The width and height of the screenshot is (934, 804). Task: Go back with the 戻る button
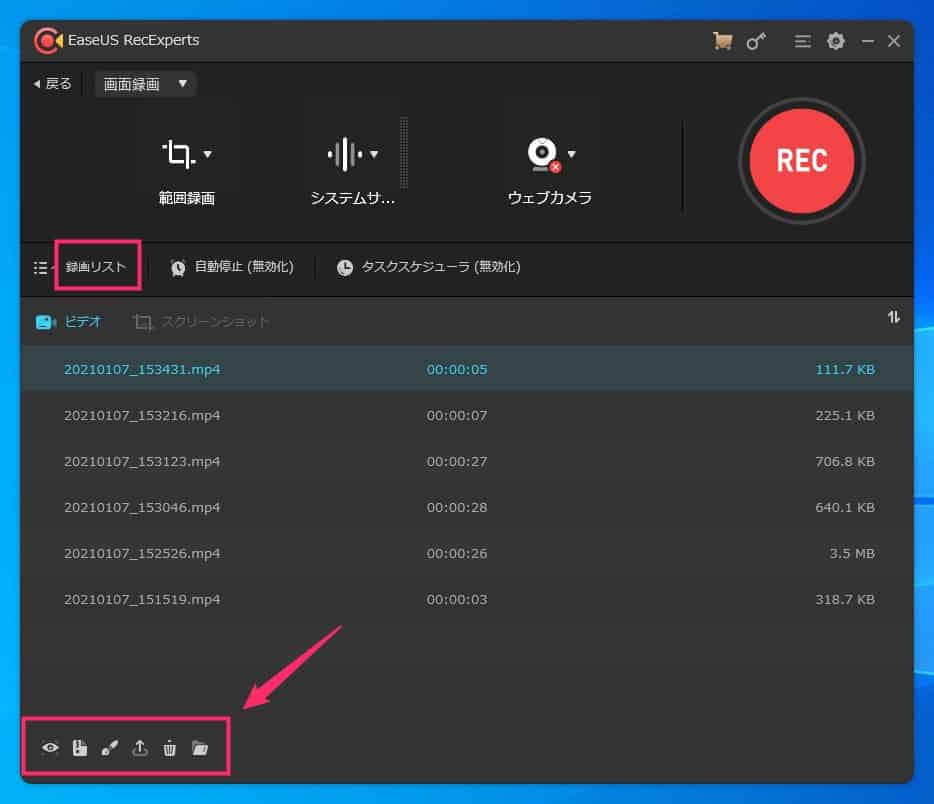52,84
